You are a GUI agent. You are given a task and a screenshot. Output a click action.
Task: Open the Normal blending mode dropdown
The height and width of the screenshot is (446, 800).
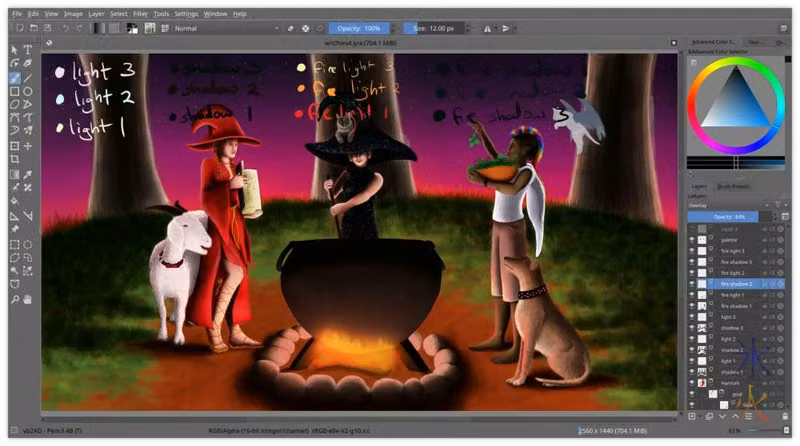[x=226, y=29]
